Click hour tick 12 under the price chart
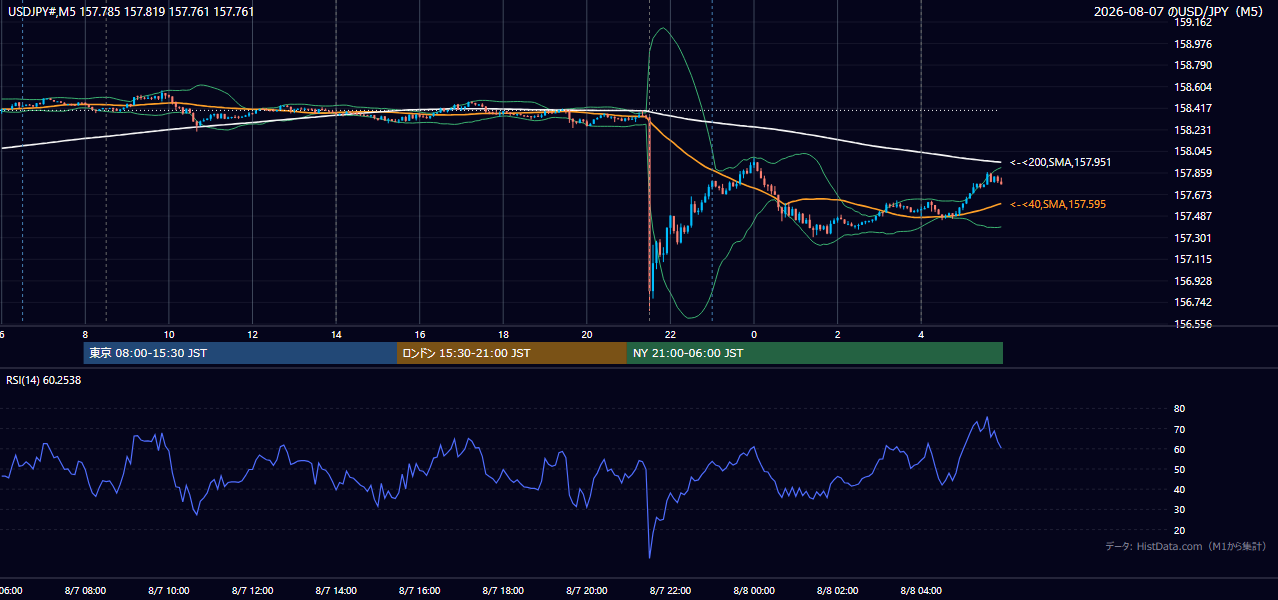This screenshot has width=1278, height=600. (253, 334)
